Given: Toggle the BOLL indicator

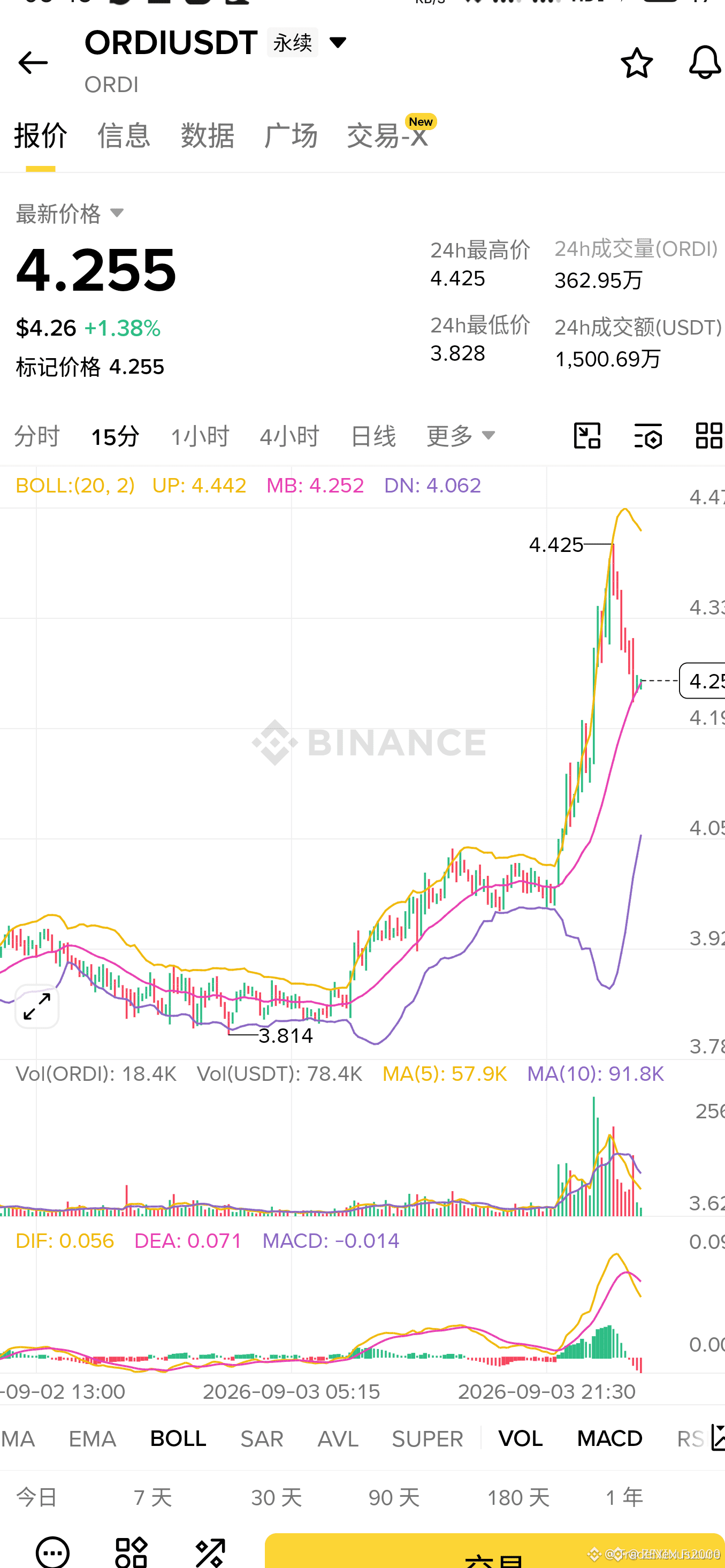Looking at the screenshot, I should point(178,1438).
